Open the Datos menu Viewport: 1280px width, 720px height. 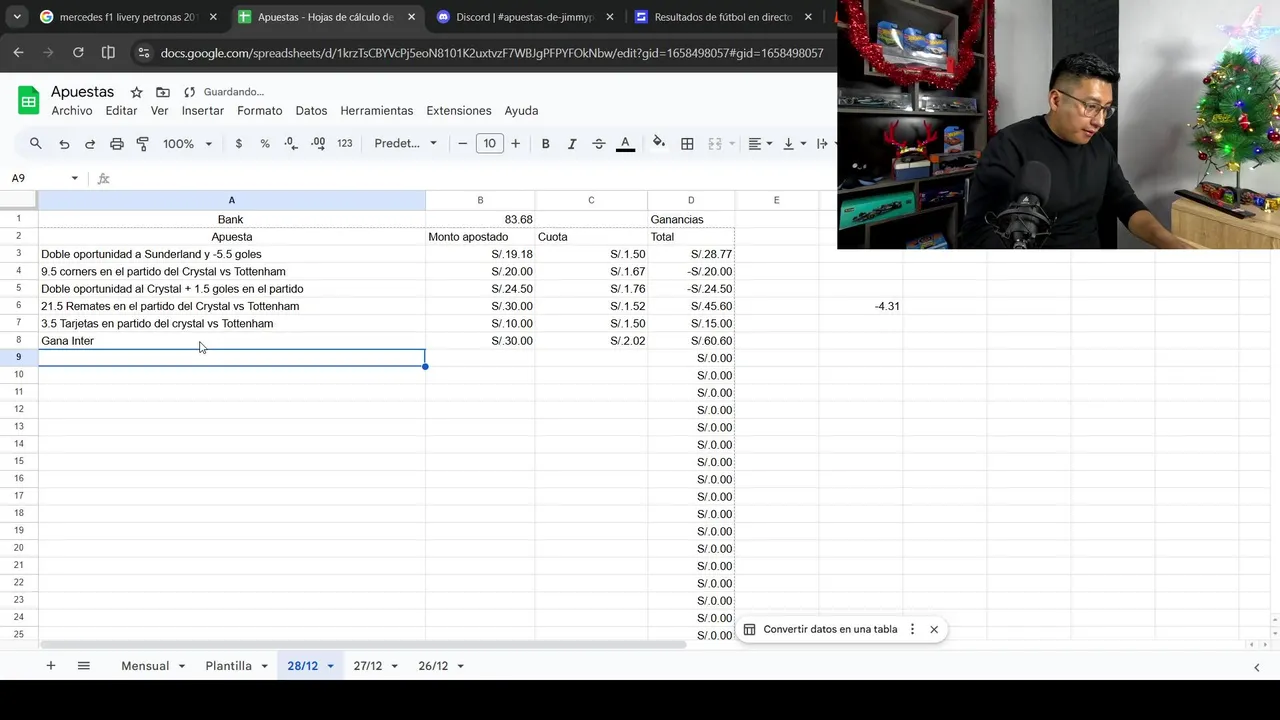pos(311,111)
